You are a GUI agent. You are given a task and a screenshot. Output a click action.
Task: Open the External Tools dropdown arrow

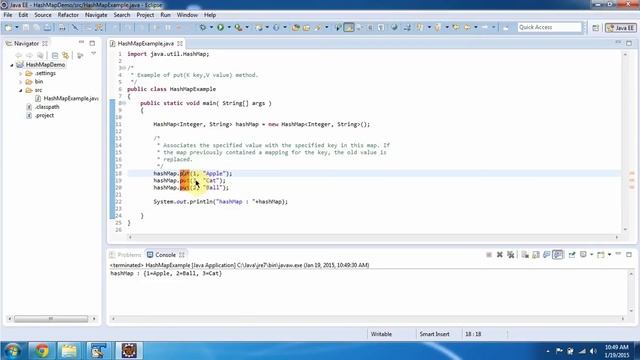click(247, 27)
